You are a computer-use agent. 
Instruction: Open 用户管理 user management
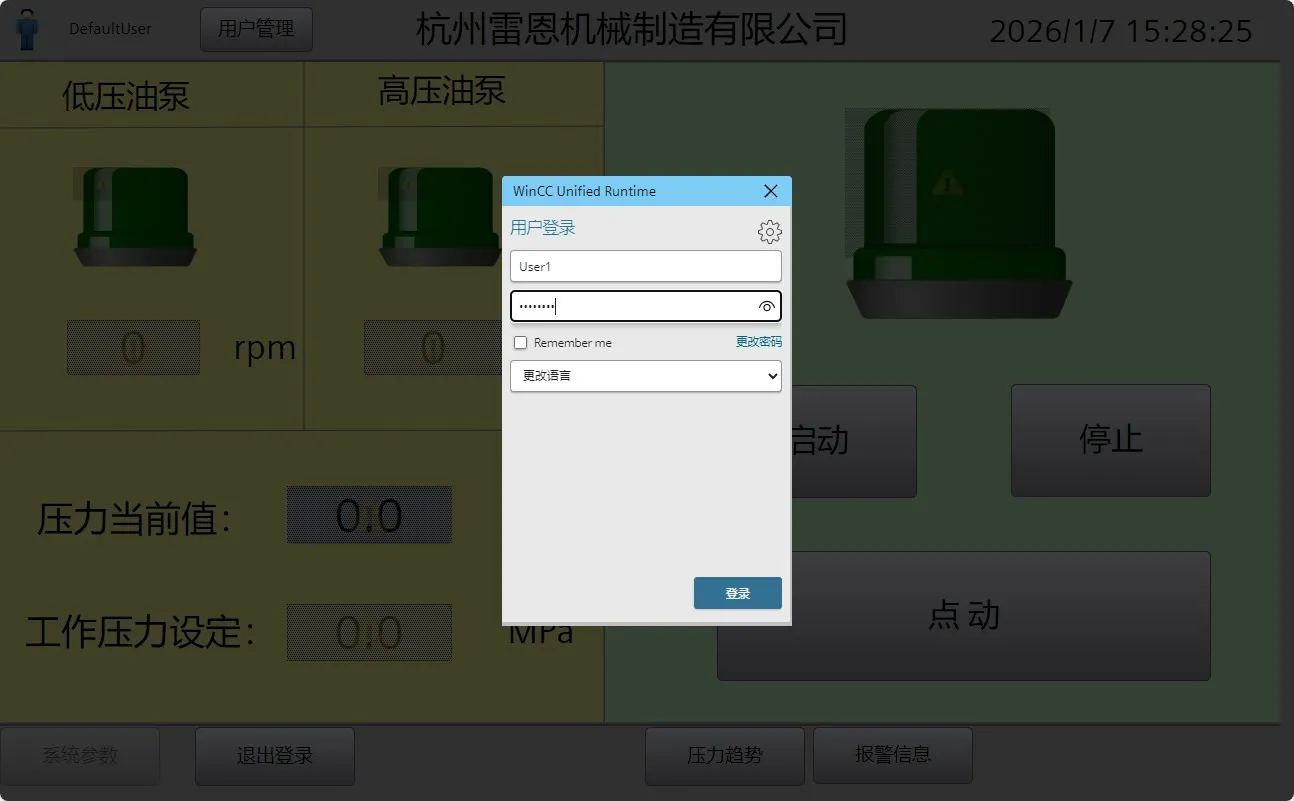click(256, 30)
